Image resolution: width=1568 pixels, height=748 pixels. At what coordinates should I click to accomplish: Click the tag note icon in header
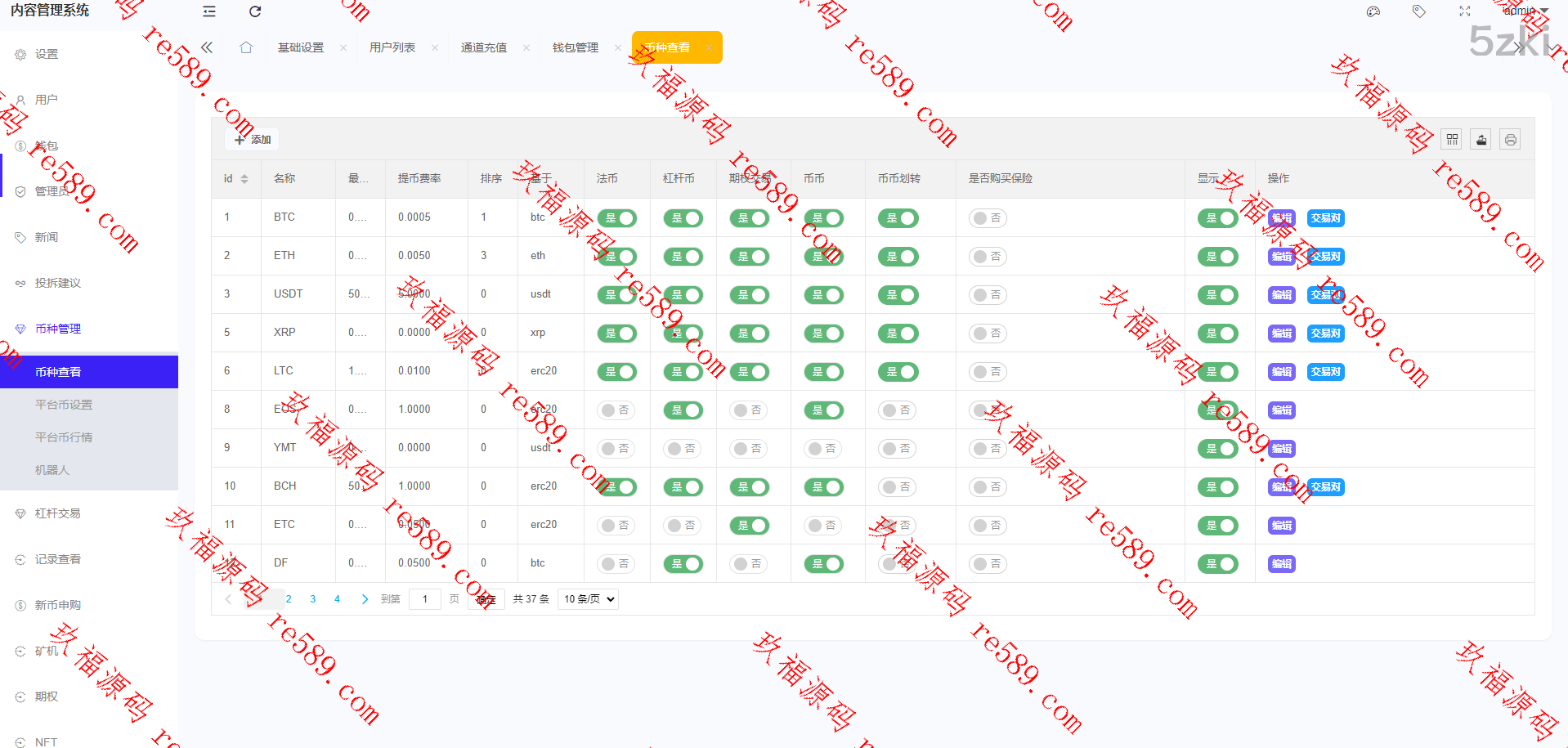(1418, 11)
